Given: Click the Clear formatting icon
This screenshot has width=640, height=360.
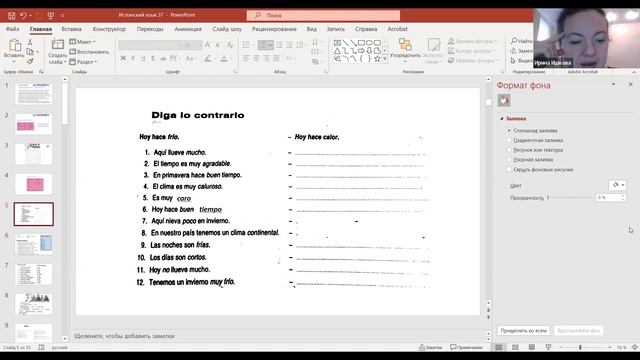Looking at the screenshot, I should [230, 45].
